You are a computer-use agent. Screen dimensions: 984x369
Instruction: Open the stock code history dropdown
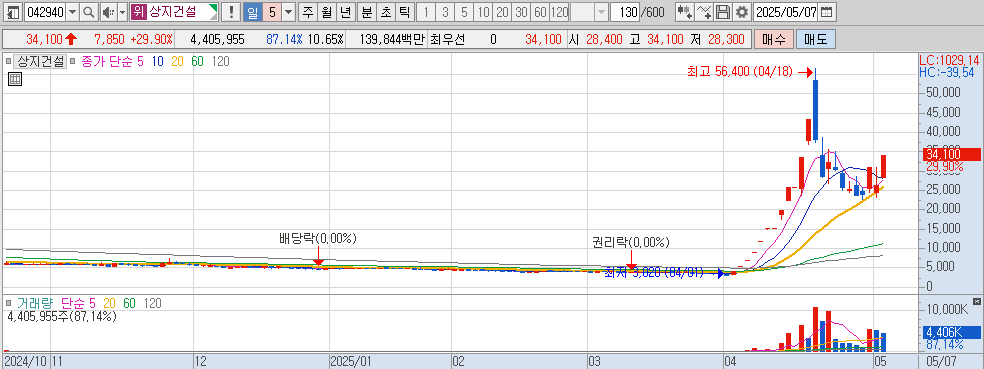point(73,11)
